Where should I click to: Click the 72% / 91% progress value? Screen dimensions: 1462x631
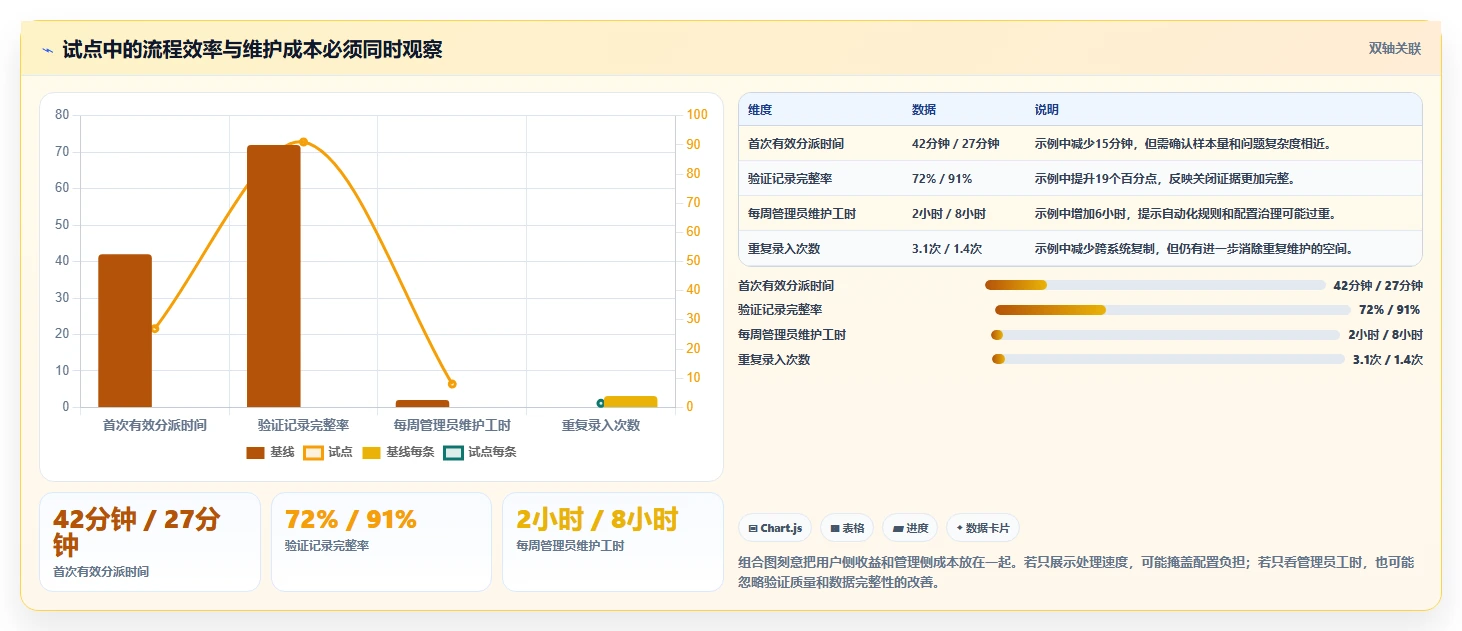[1389, 310]
